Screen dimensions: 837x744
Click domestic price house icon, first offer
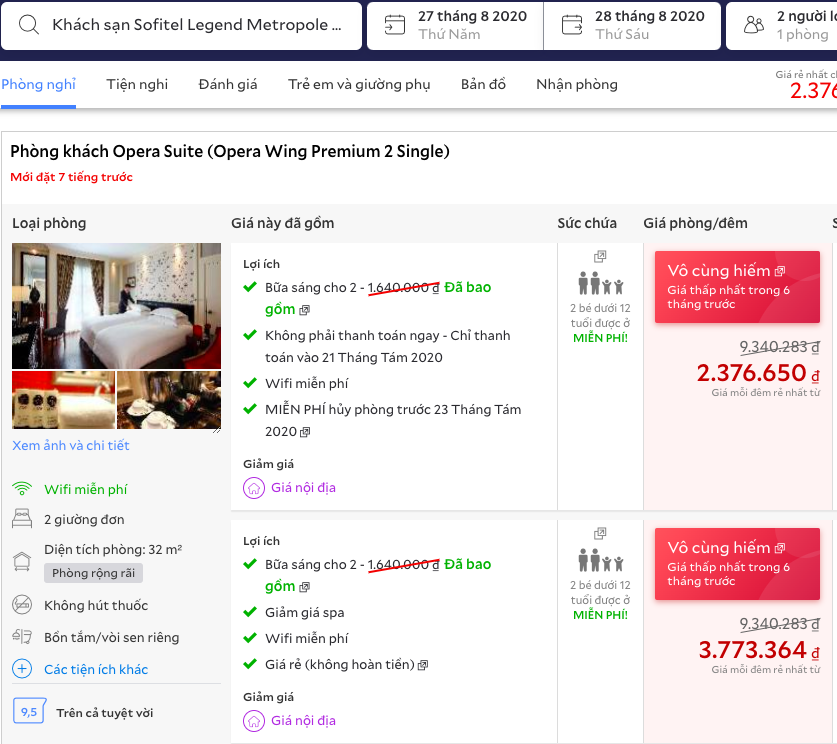click(x=254, y=488)
